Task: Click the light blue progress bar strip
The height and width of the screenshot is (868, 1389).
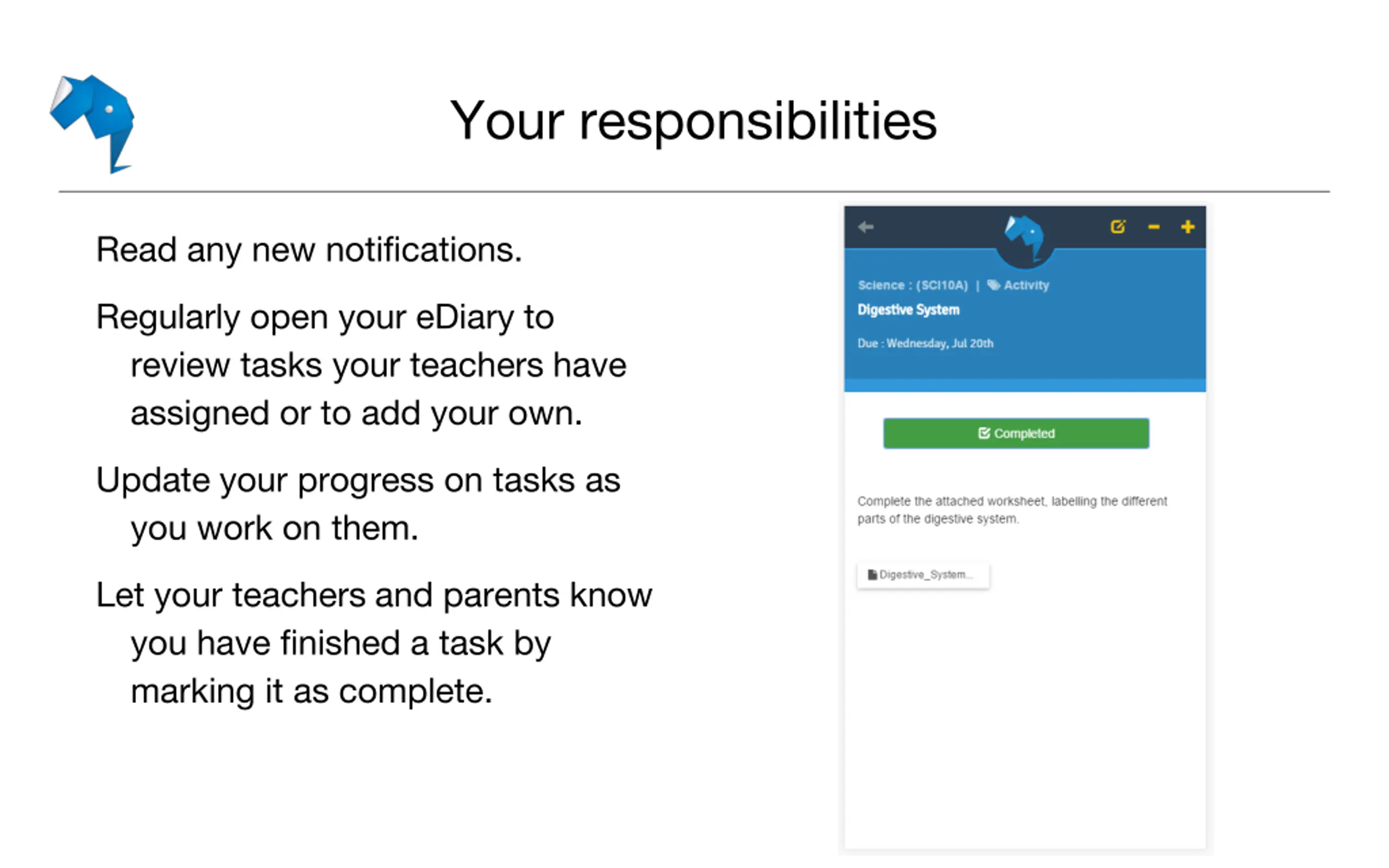Action: pos(1024,385)
